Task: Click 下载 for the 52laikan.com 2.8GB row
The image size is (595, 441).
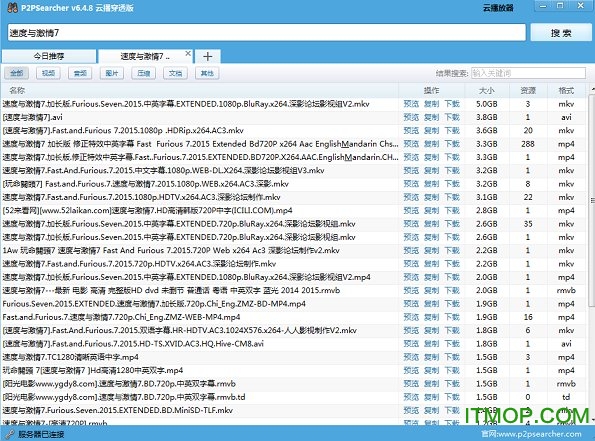Action: pos(452,210)
